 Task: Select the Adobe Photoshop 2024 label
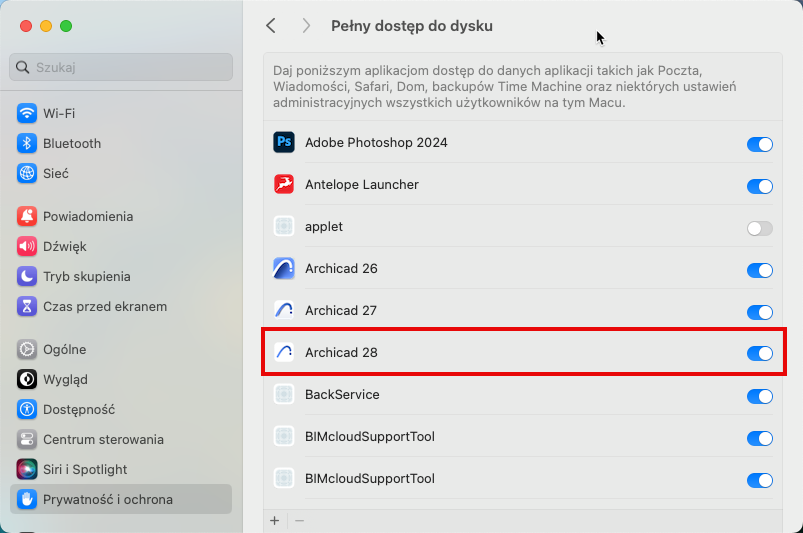[376, 142]
